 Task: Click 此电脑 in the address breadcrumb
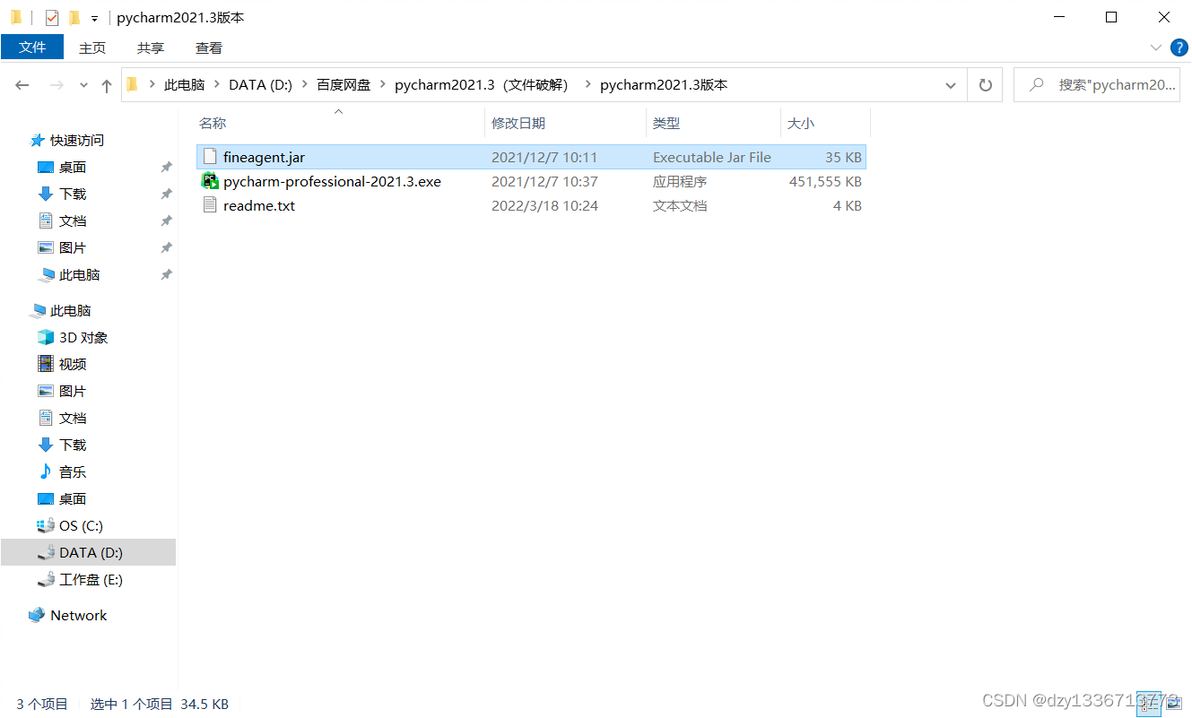[184, 85]
